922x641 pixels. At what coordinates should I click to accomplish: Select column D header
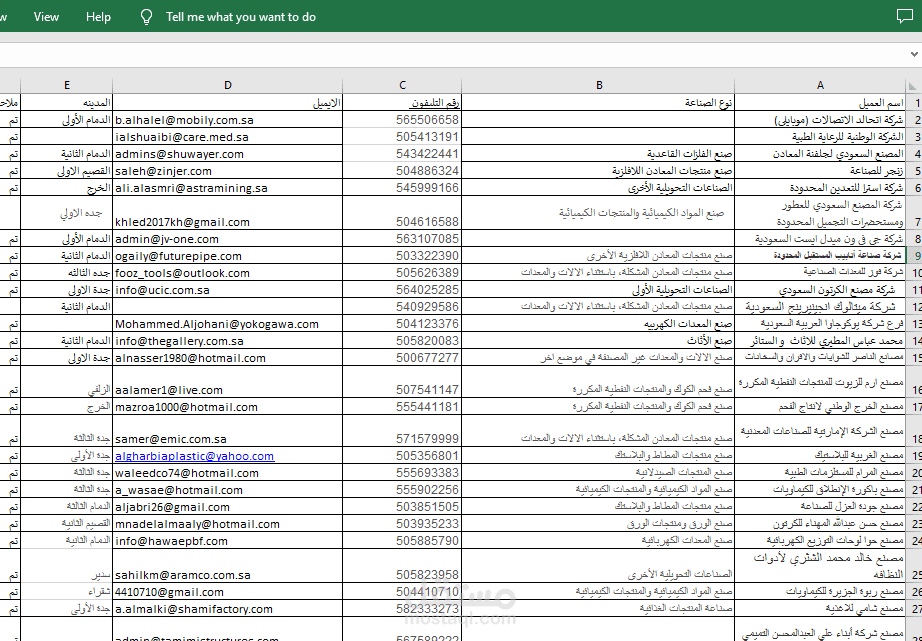tap(228, 86)
